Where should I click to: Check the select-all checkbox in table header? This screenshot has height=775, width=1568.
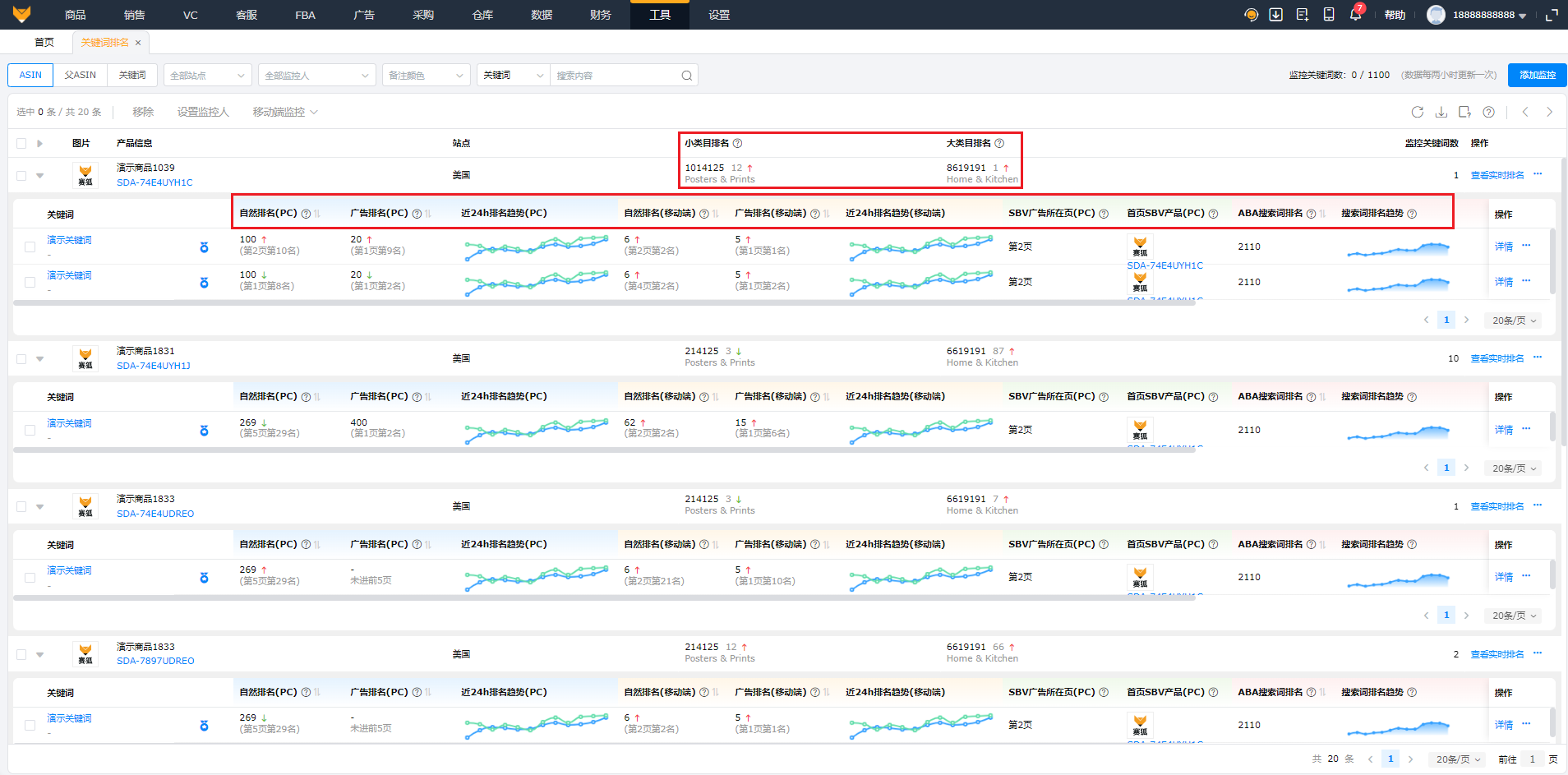tap(21, 143)
